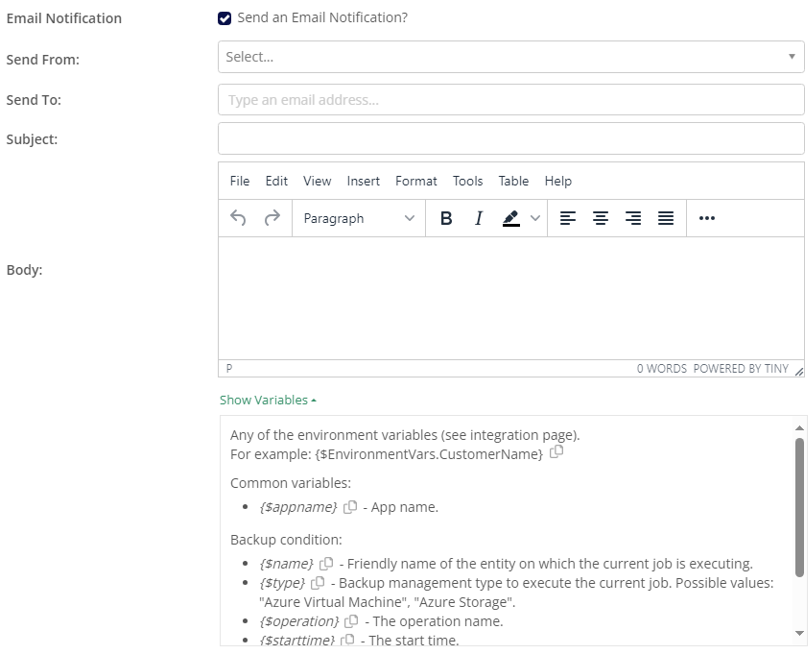808x654 pixels.
Task: Apply the highlight color swatch
Action: click(x=511, y=218)
